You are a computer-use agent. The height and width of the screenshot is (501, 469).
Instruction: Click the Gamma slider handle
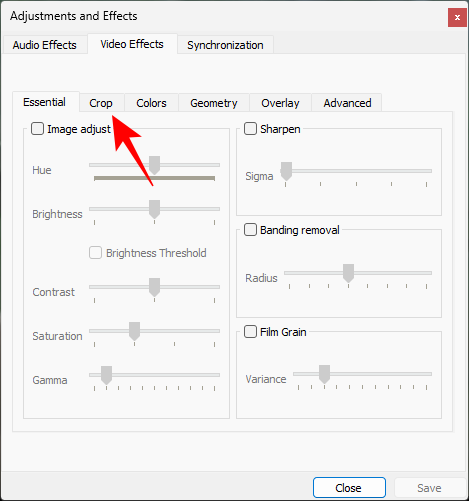click(106, 375)
